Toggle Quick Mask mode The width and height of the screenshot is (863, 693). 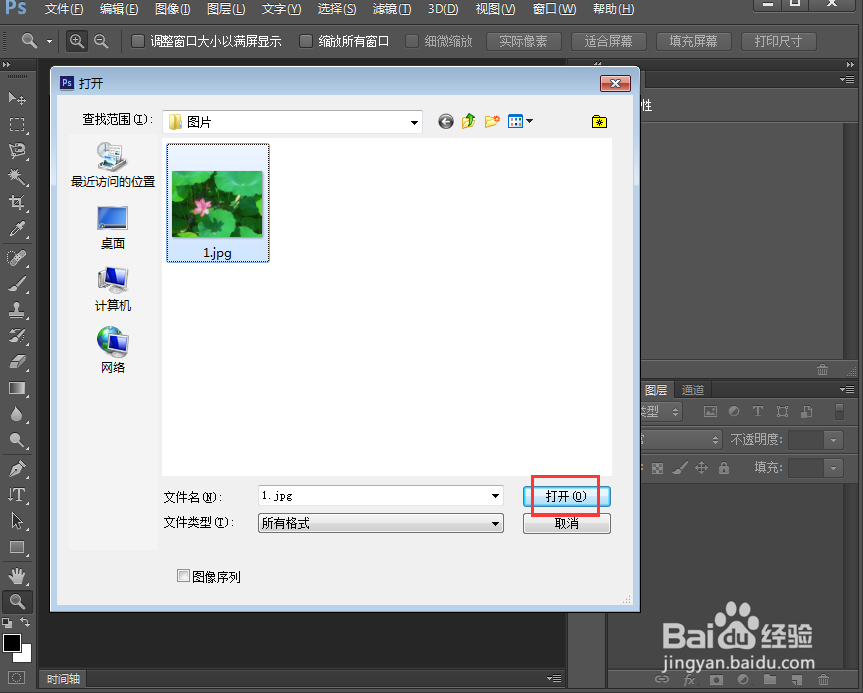[x=17, y=678]
